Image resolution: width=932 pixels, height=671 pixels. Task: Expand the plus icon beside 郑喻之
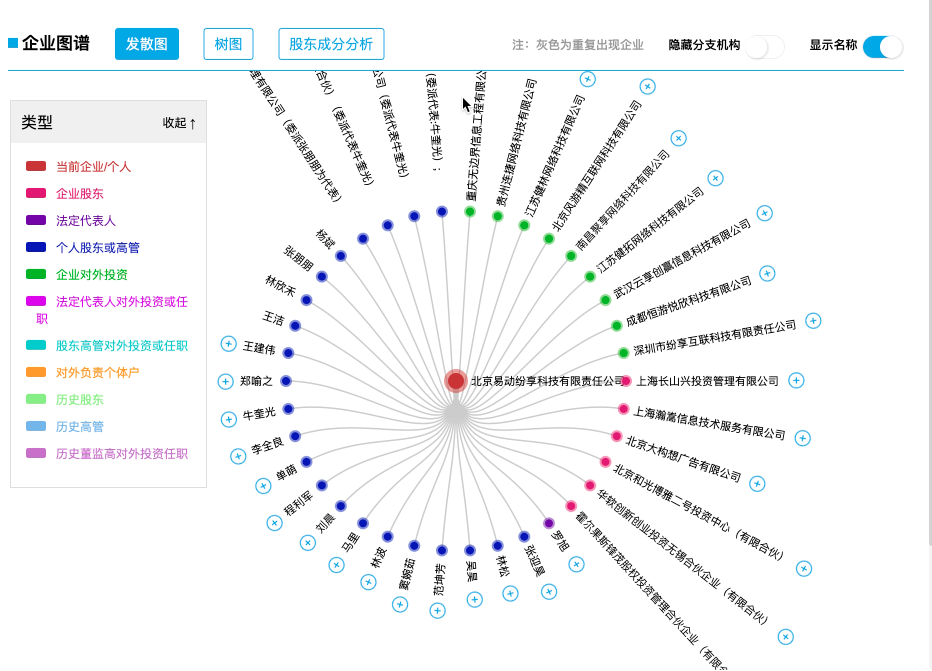pos(225,382)
